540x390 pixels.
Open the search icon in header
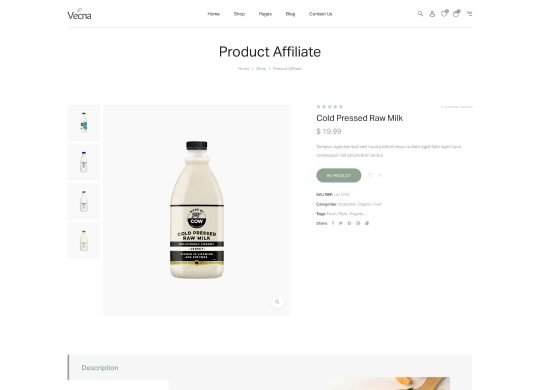click(420, 14)
